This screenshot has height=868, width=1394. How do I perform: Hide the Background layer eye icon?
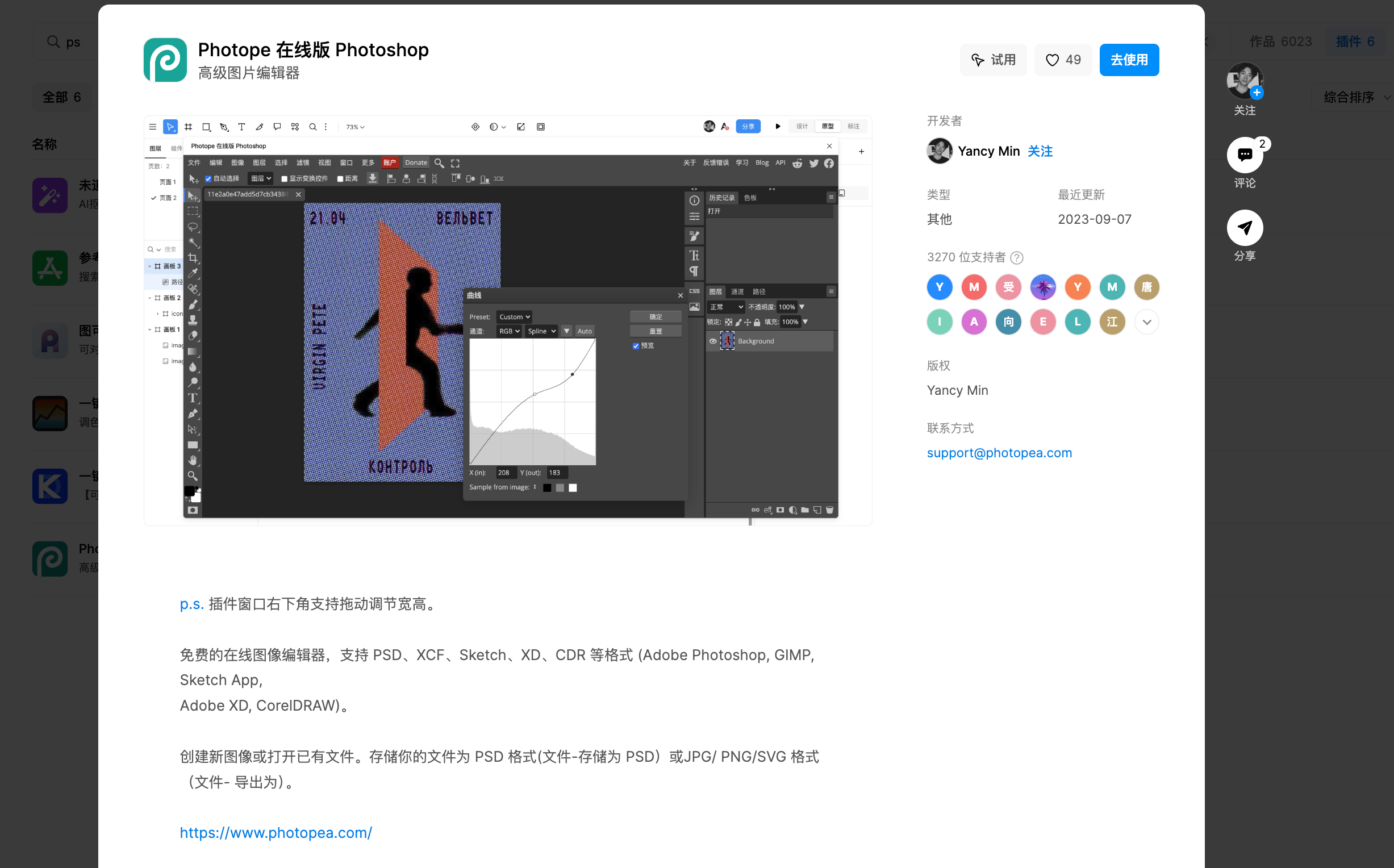(x=713, y=341)
